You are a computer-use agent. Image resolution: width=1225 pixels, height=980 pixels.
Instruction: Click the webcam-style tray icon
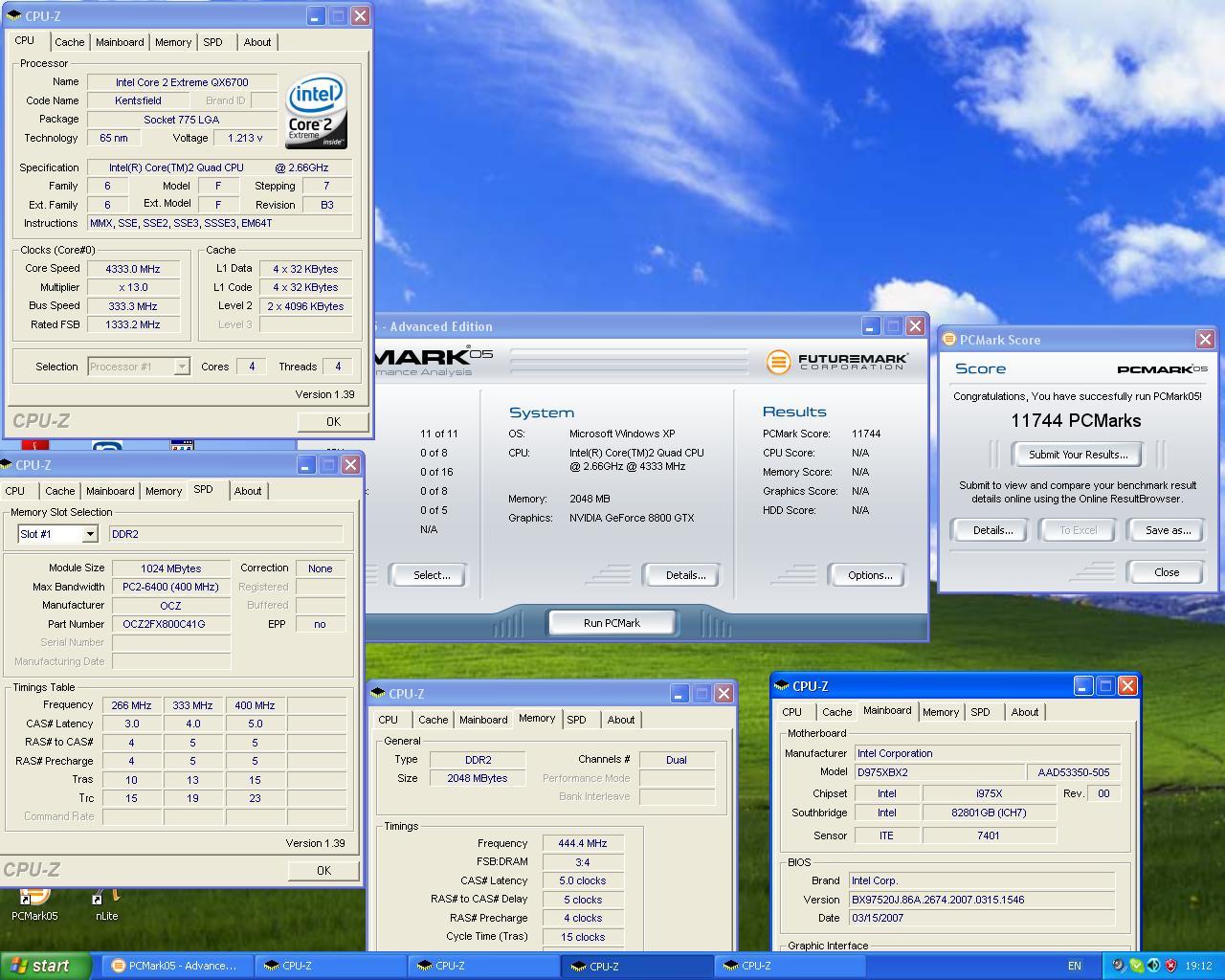click(1118, 966)
